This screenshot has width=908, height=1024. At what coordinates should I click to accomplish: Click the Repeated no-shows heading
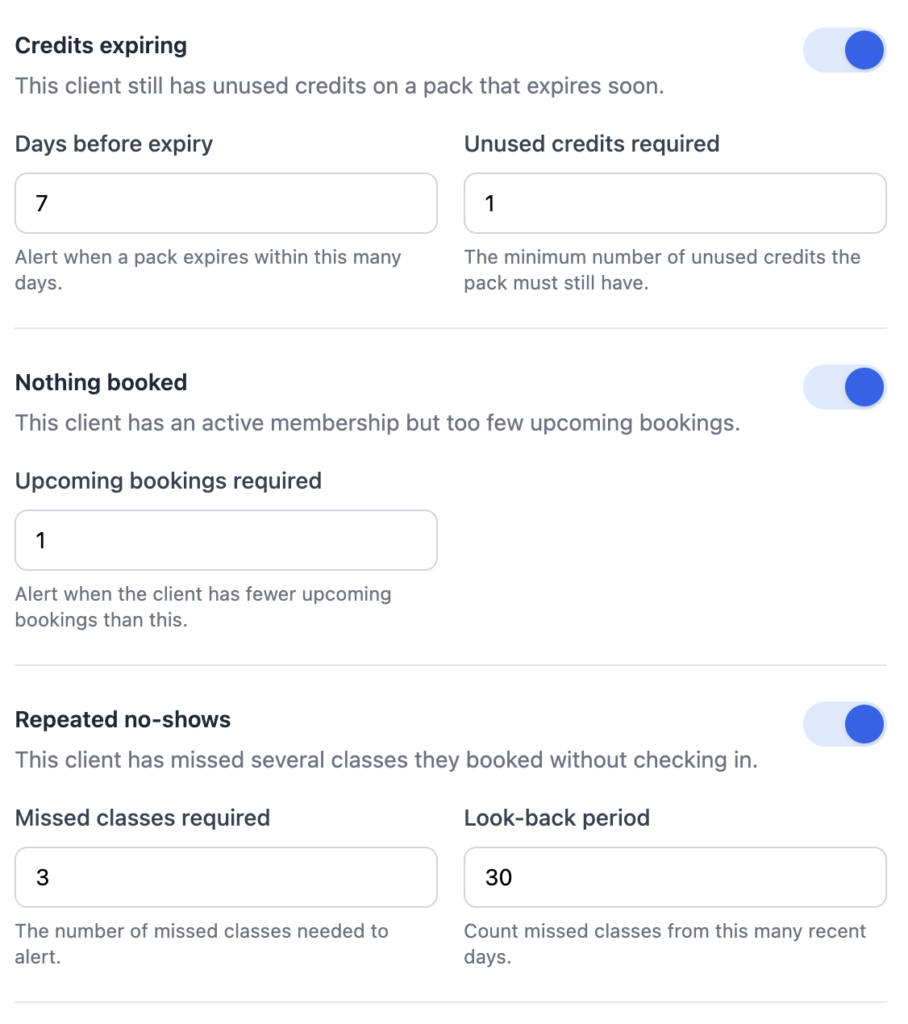(123, 720)
